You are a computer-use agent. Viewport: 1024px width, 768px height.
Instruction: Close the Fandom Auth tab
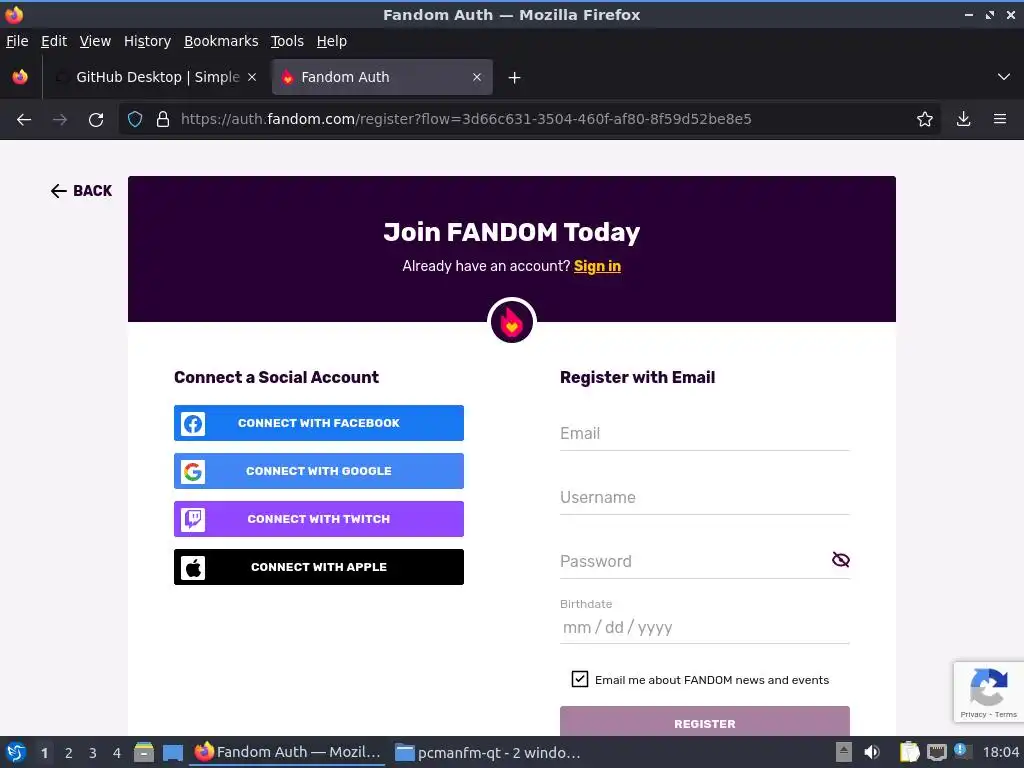click(477, 77)
